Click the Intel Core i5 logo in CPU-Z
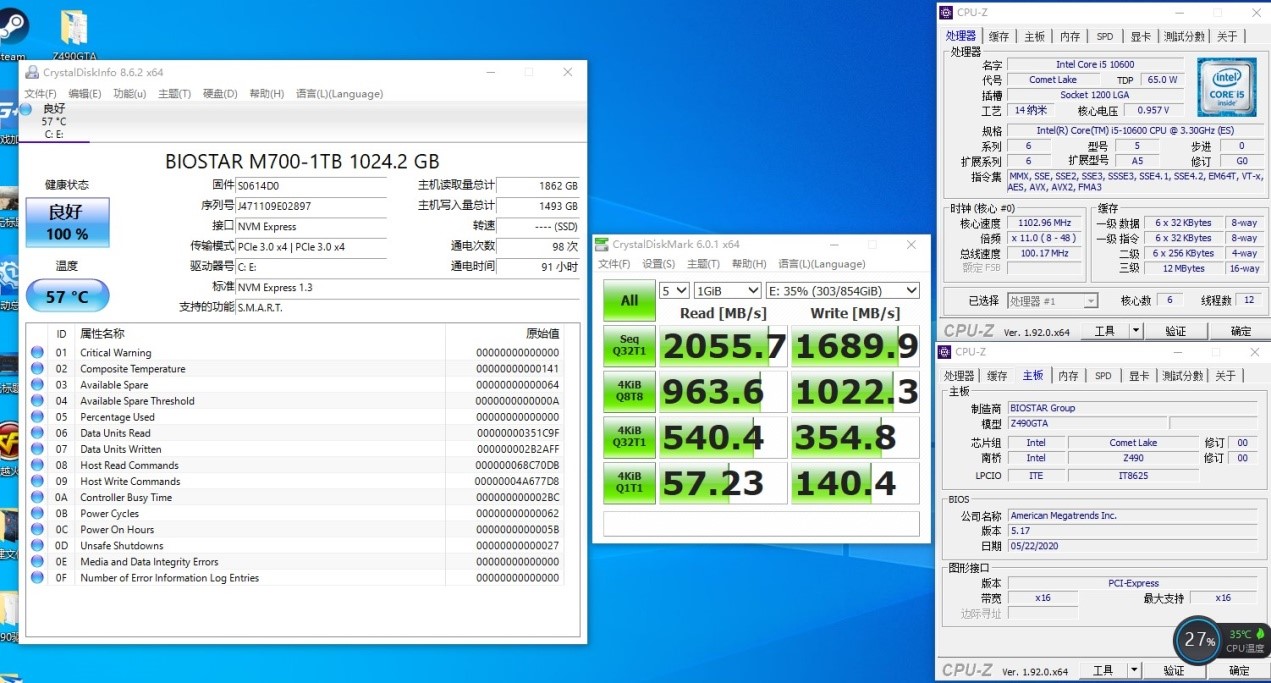Screen dimensions: 1271x683 point(1228,86)
